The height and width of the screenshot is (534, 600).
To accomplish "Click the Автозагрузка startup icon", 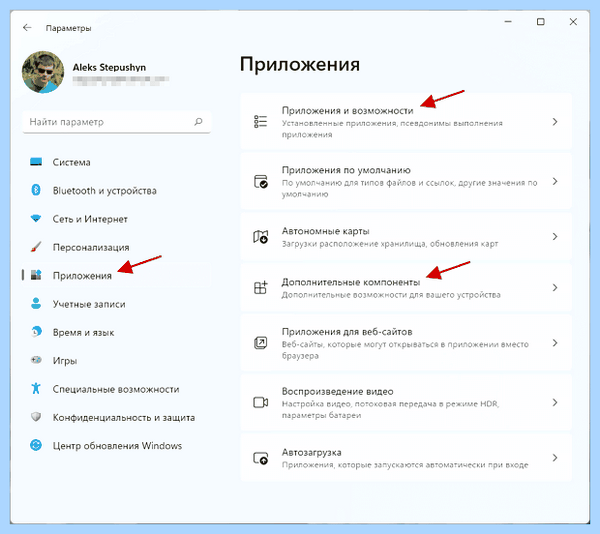I will [261, 458].
